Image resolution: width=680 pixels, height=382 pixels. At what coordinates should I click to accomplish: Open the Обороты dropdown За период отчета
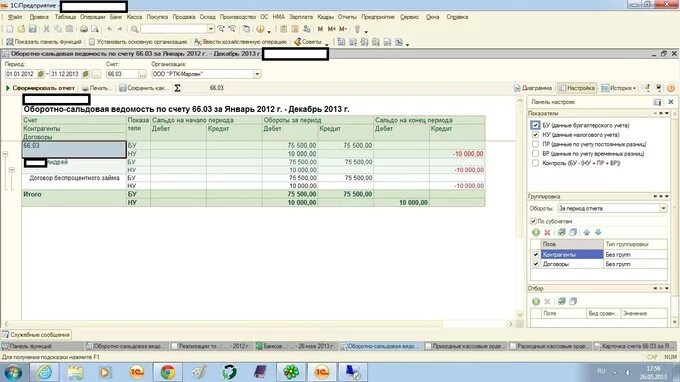coord(663,209)
